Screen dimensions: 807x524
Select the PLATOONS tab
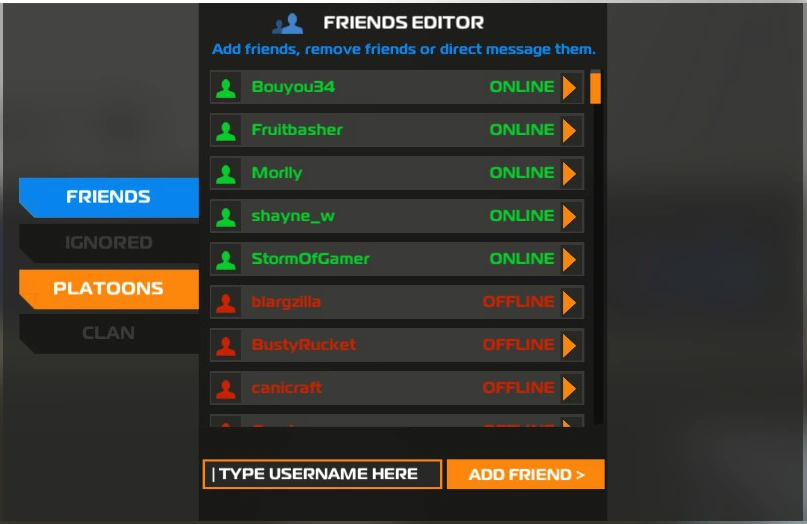tap(109, 289)
